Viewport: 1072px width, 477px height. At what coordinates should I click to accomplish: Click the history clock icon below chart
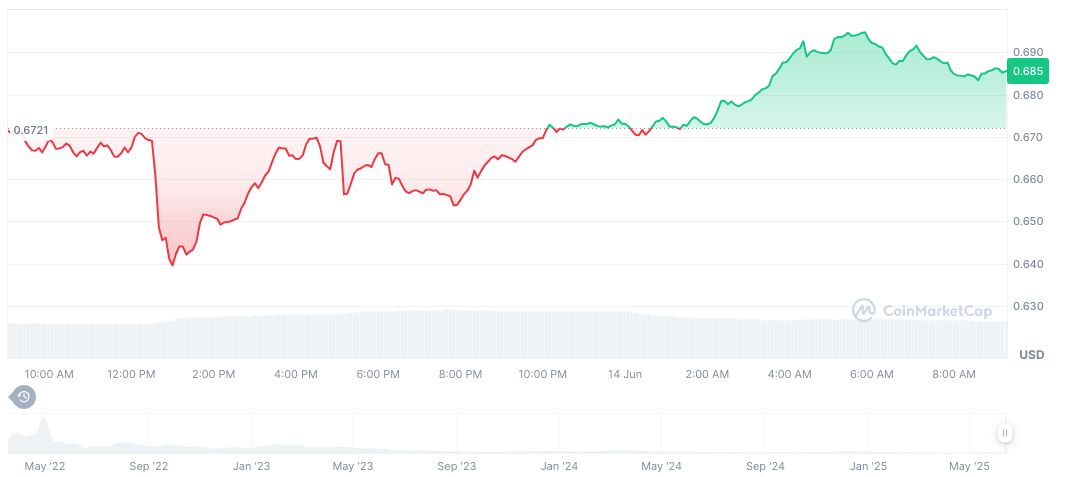tap(23, 397)
